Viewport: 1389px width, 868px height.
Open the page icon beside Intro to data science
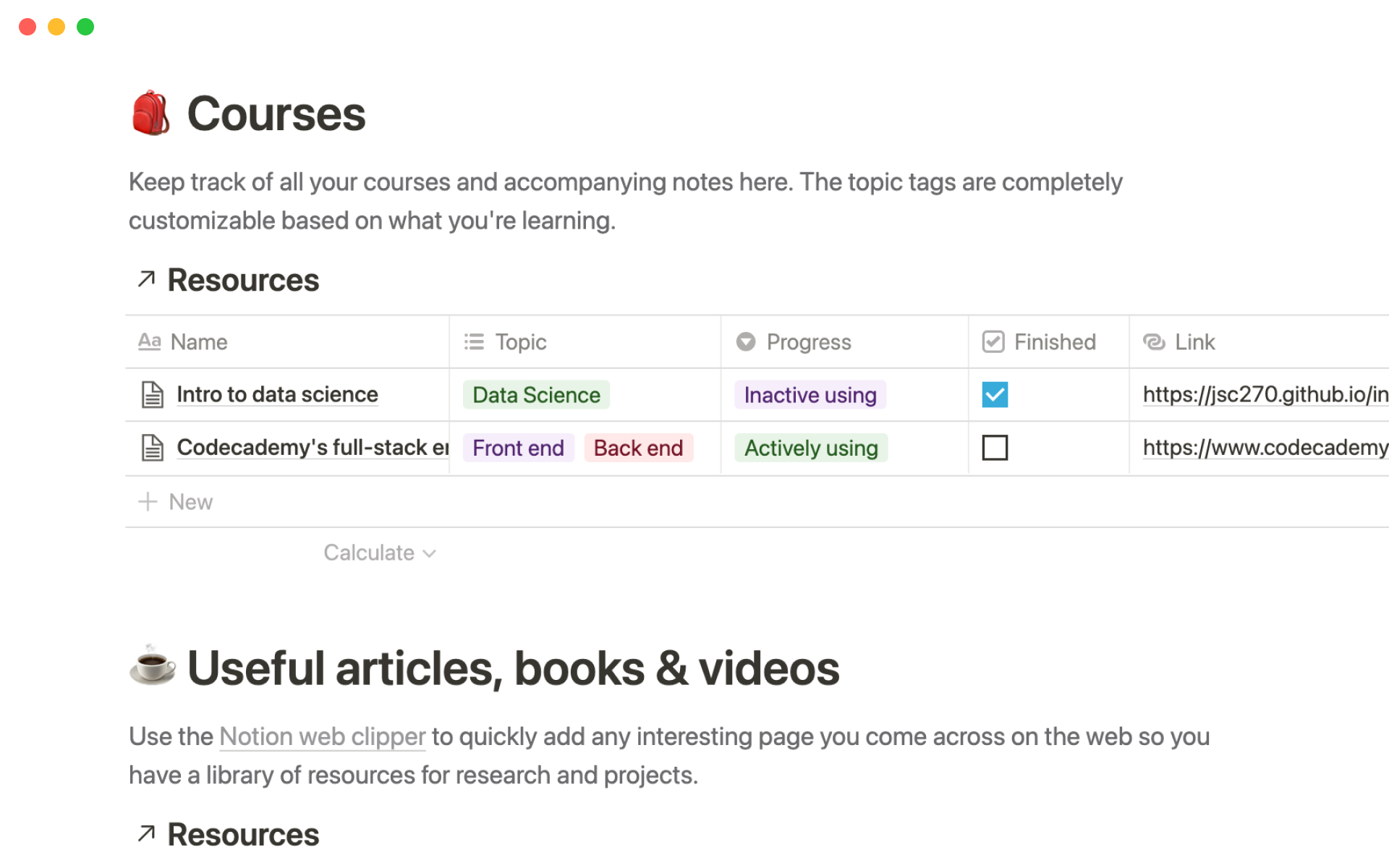152,394
